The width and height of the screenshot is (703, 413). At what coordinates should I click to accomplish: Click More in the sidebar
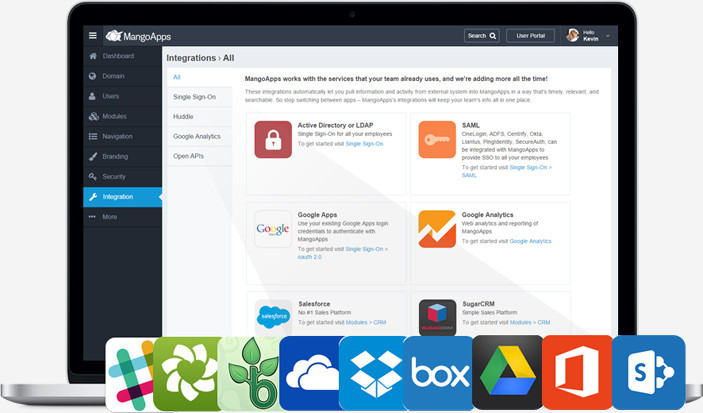pyautogui.click(x=122, y=217)
